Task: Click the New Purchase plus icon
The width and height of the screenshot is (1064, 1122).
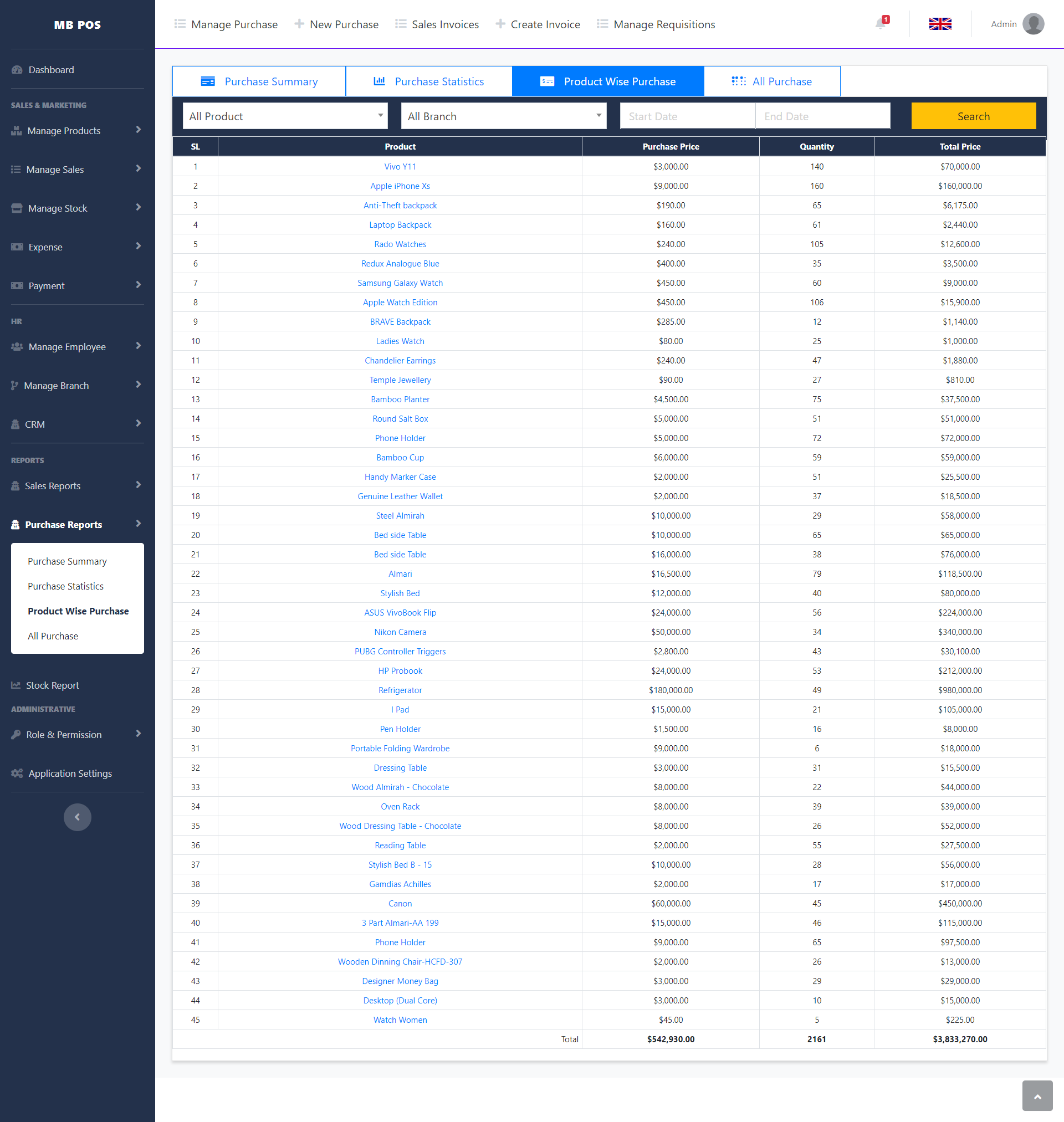Action: pos(299,24)
